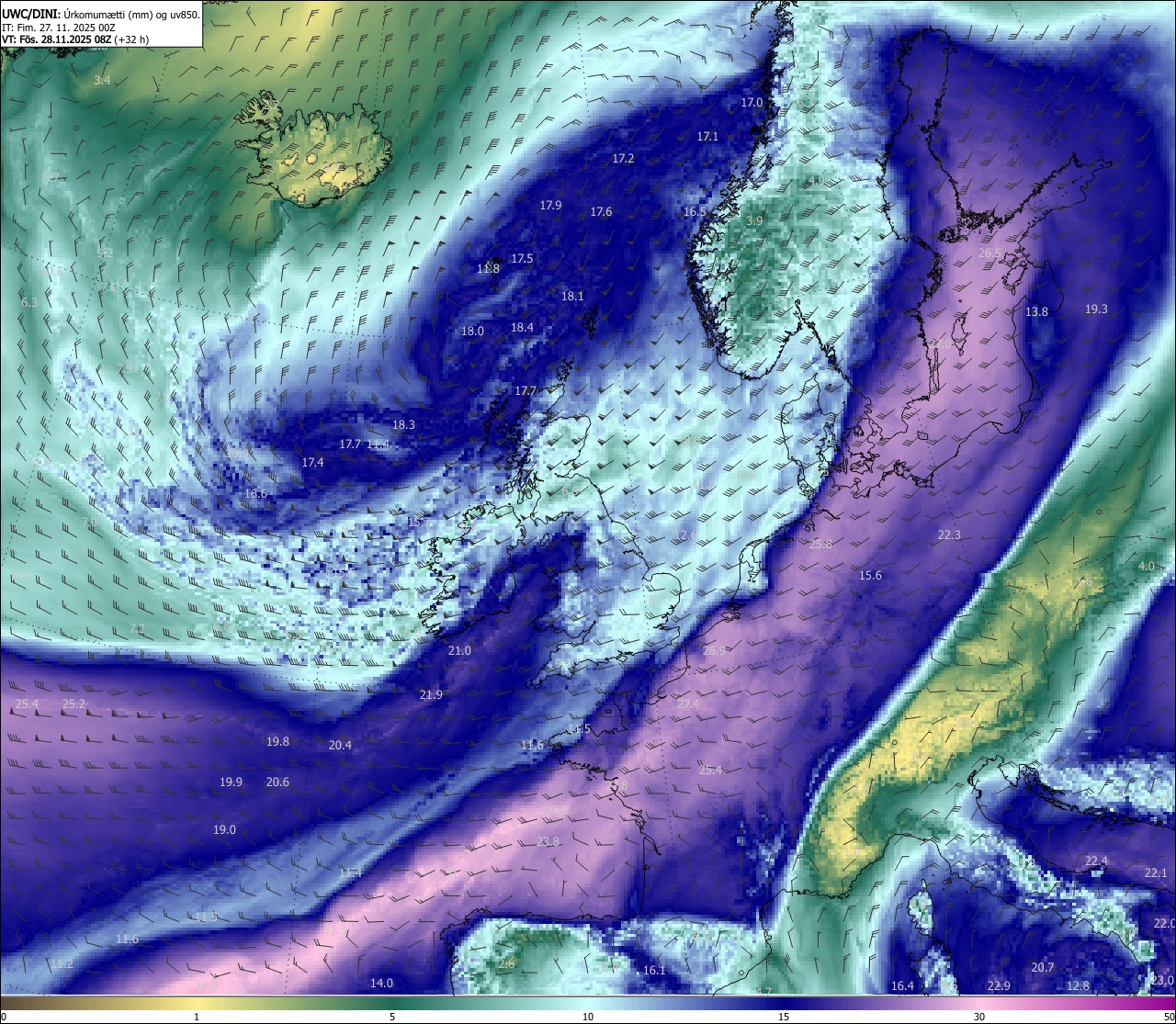Click the 4.0 value at the right edge

point(1146,567)
